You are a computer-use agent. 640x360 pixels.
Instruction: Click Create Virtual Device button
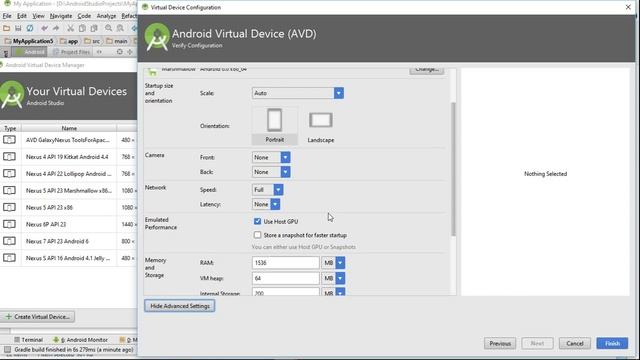coord(38,316)
